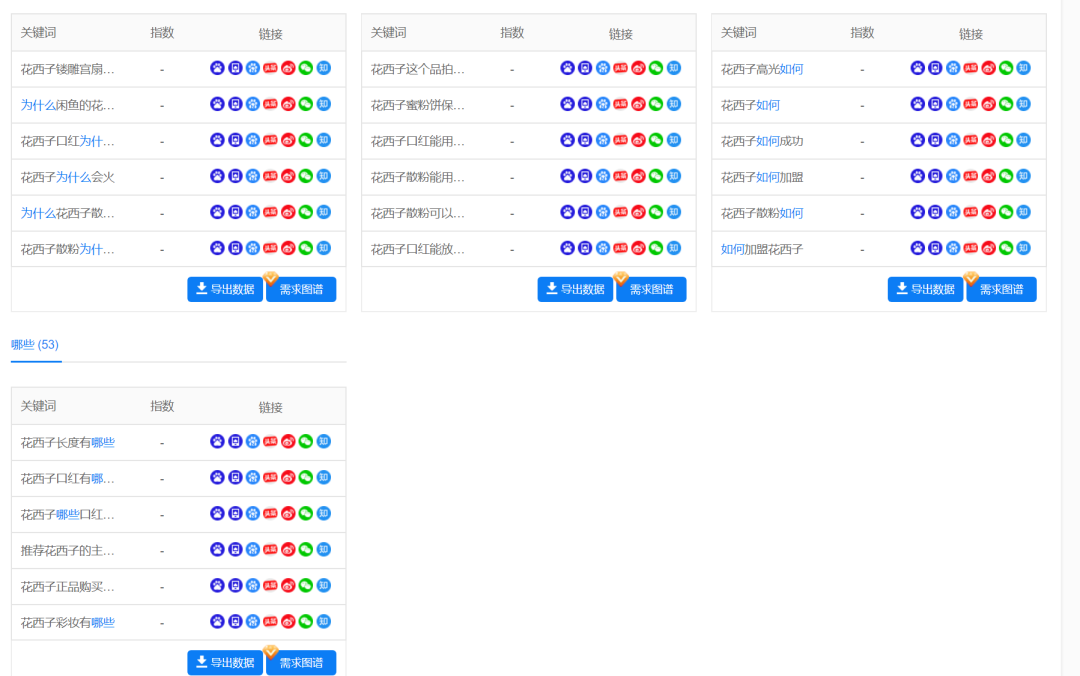The image size is (1080, 676).
Task: Open Weibo icon for 为什么花西子散… row
Action: click(288, 212)
